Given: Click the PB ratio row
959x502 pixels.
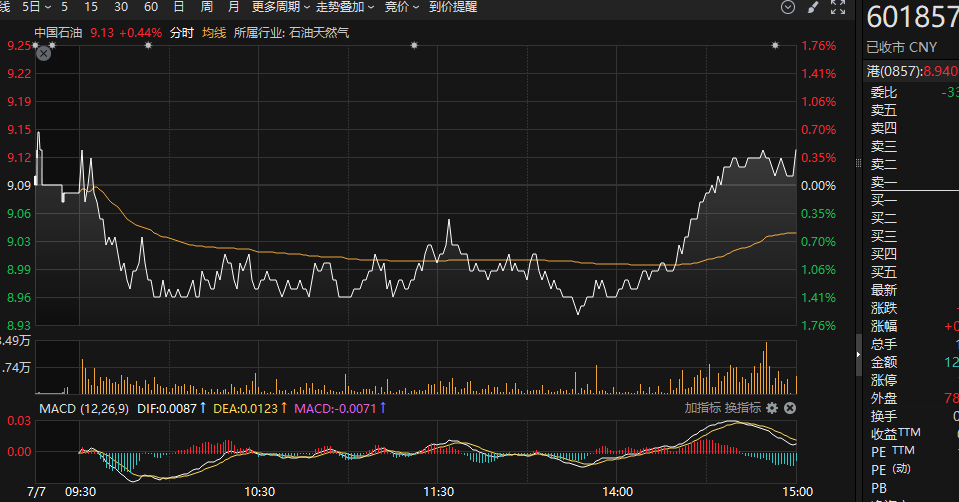Looking at the screenshot, I should pyautogui.click(x=911, y=488).
